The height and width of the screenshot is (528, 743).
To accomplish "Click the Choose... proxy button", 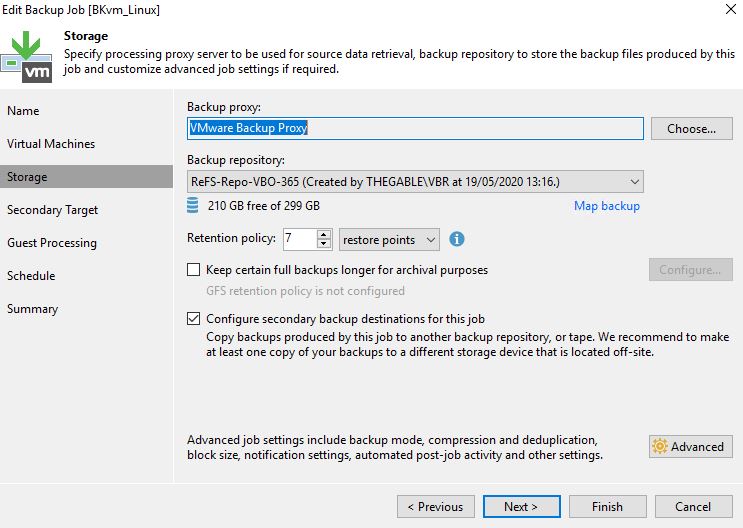I will pyautogui.click(x=691, y=128).
